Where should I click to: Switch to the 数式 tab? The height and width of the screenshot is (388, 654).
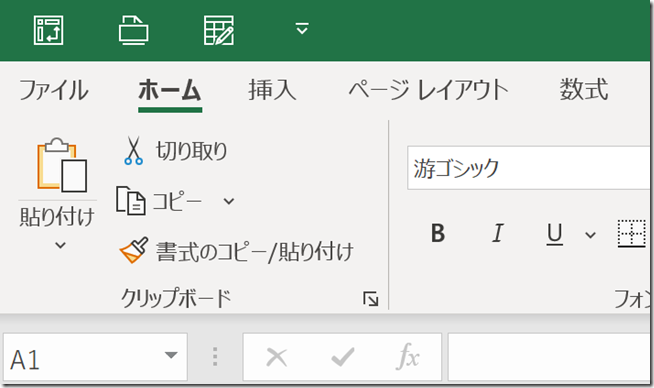(x=584, y=90)
